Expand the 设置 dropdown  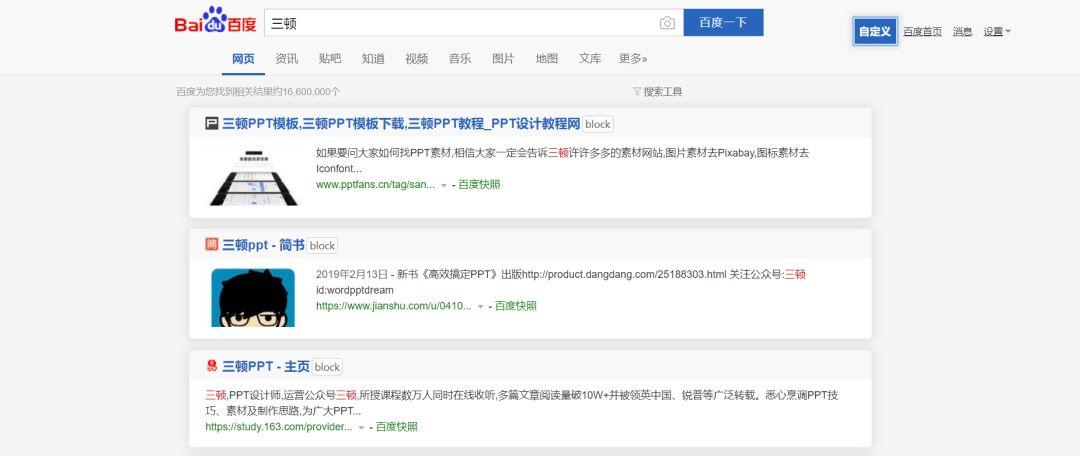(997, 32)
